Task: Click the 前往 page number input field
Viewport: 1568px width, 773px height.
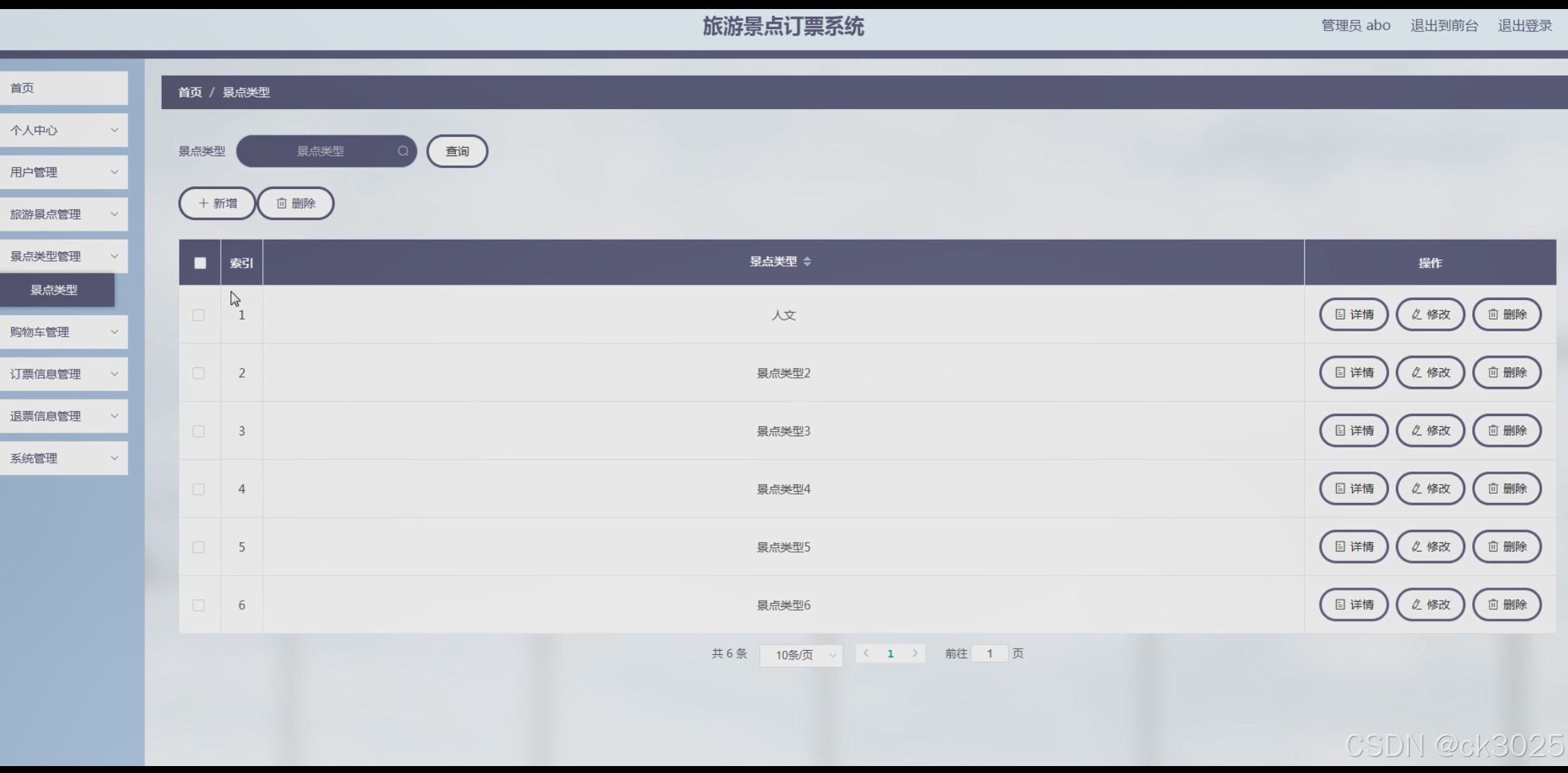Action: pyautogui.click(x=989, y=654)
